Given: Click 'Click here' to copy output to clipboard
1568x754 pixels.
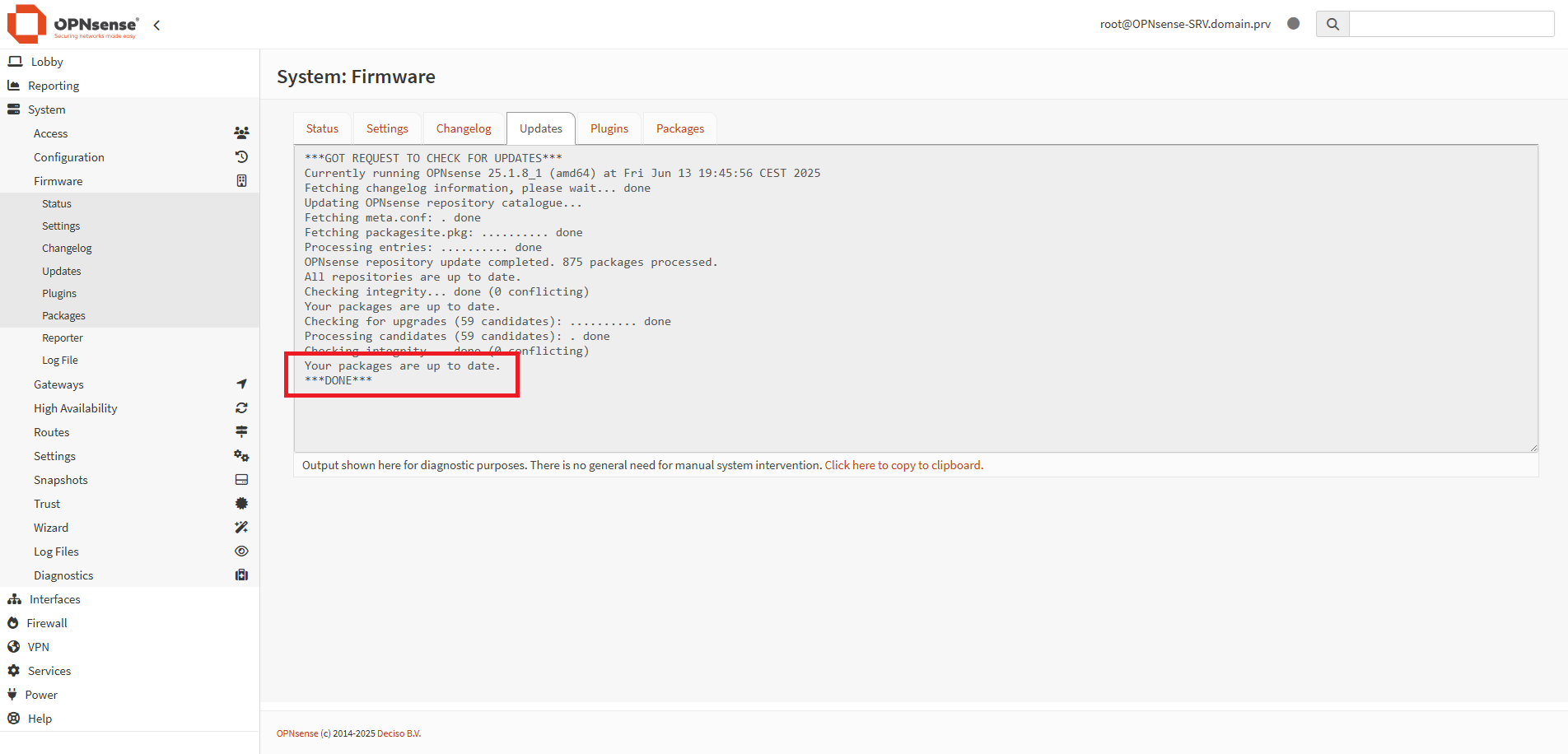Looking at the screenshot, I should point(903,465).
